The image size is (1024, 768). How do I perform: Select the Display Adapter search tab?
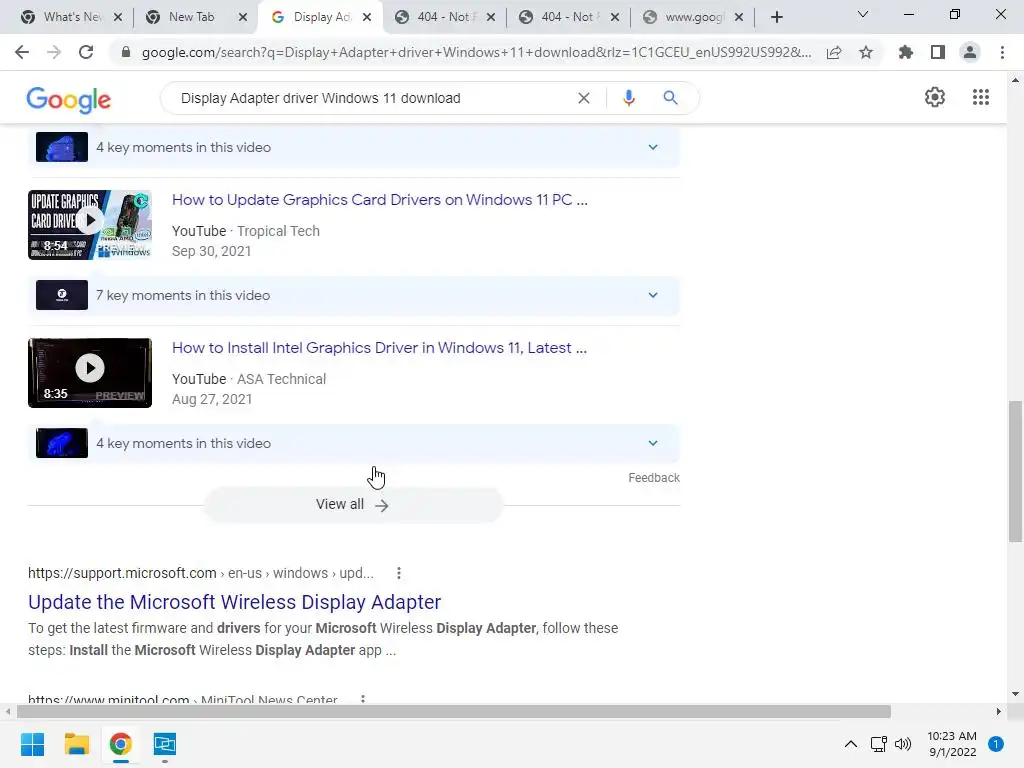point(321,17)
